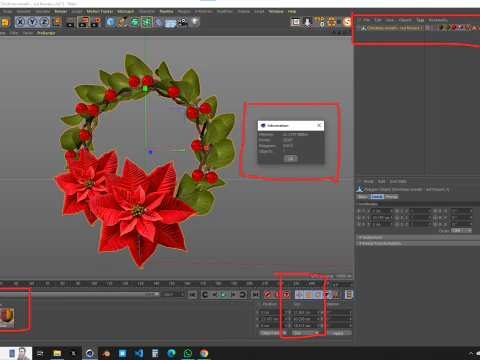Click OK in the Information dialog
This screenshot has width=480, height=360.
click(291, 159)
